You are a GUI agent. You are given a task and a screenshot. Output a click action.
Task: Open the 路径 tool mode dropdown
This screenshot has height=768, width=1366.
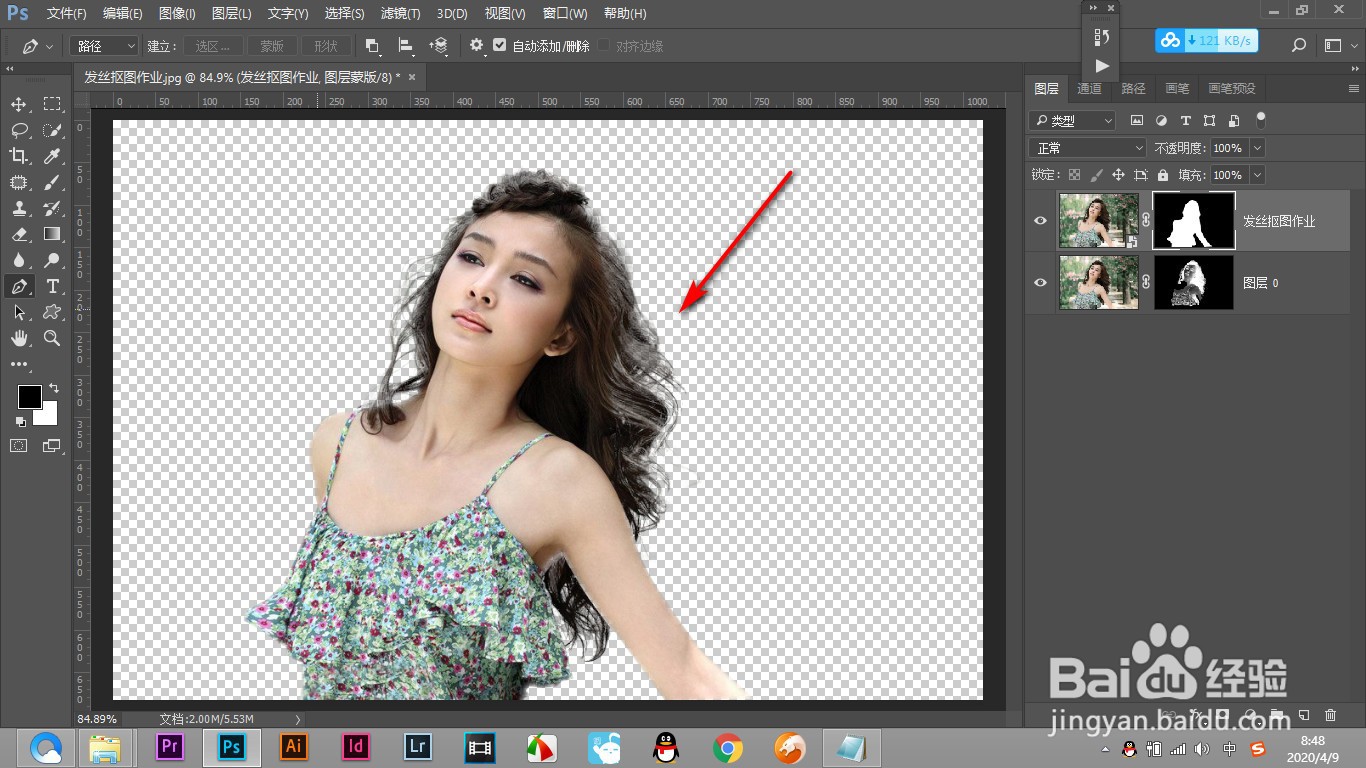[104, 46]
